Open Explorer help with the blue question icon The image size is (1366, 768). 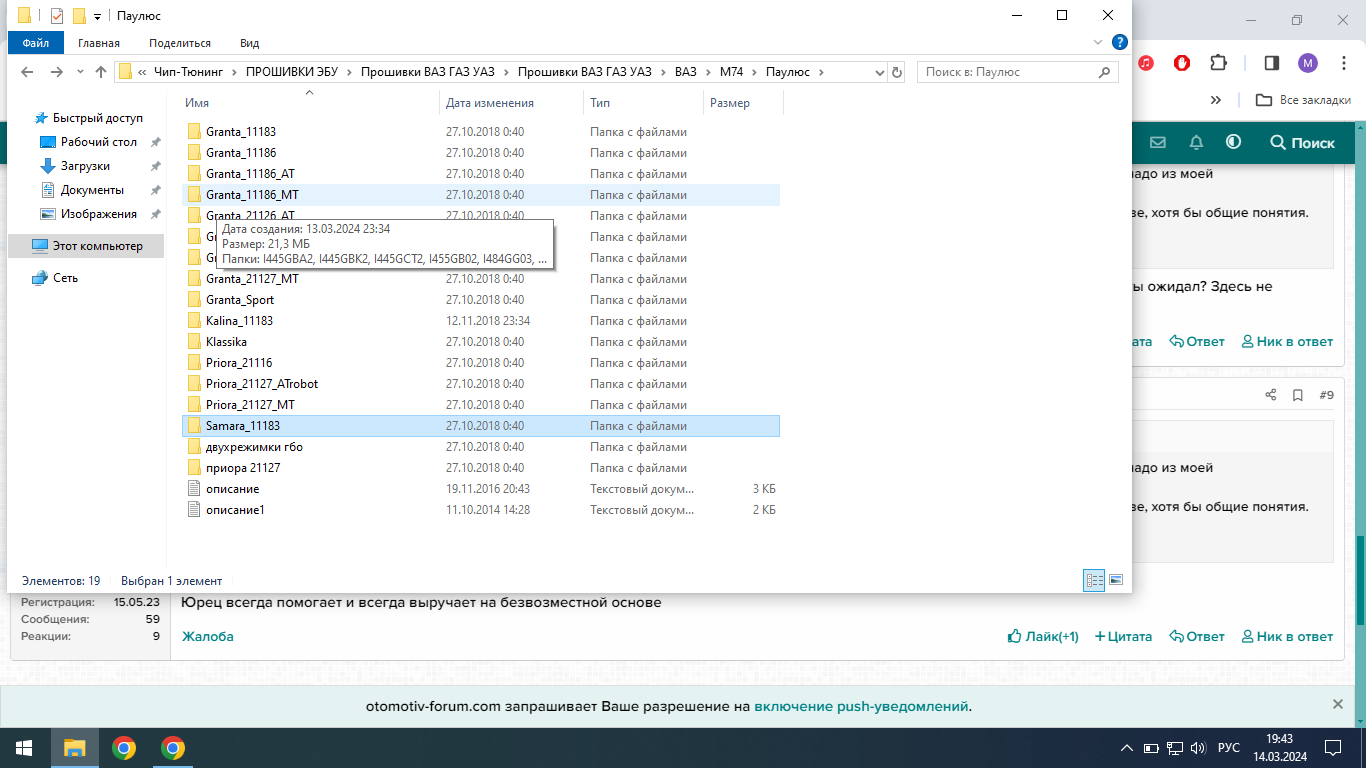tap(1120, 43)
